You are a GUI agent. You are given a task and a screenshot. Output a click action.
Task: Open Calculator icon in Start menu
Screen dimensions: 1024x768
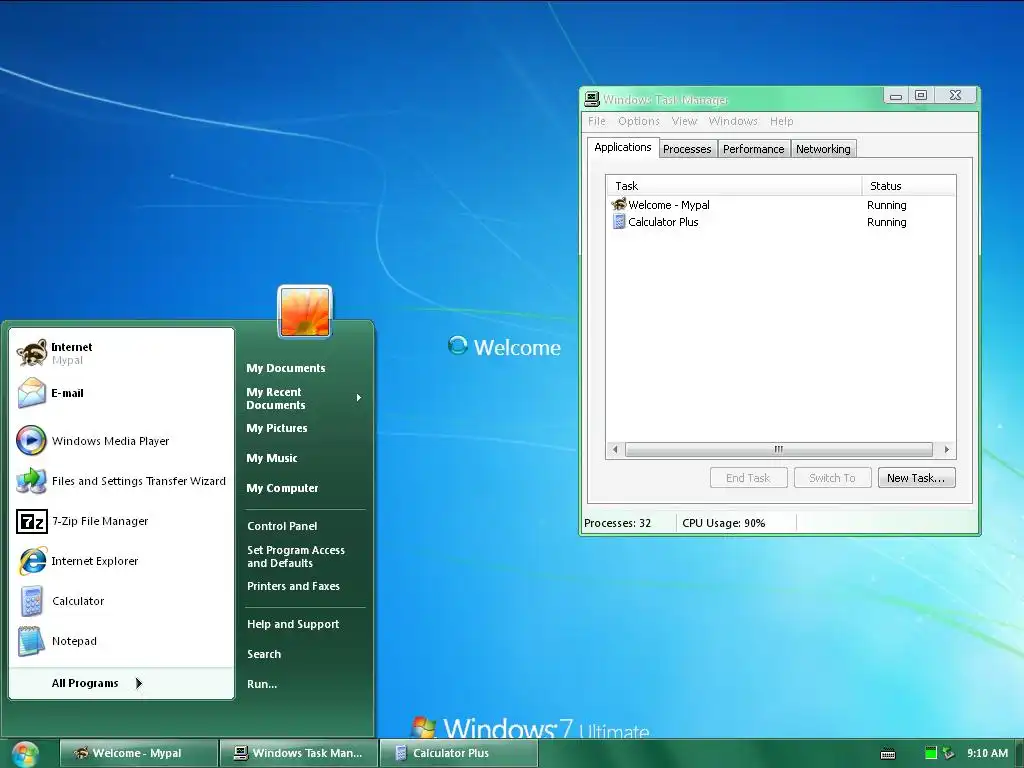tap(31, 601)
